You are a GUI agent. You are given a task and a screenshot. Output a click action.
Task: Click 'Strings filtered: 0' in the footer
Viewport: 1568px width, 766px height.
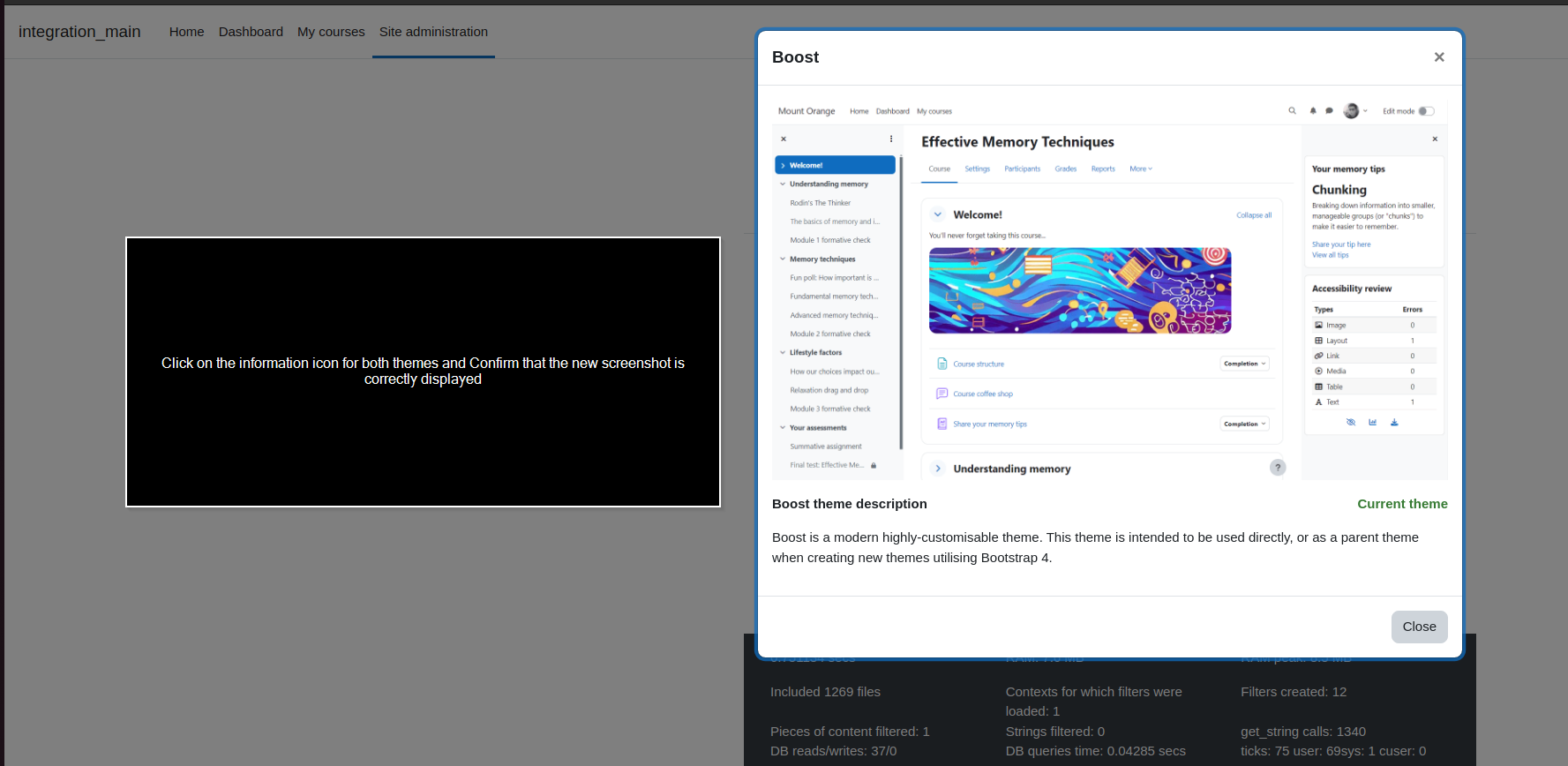tap(1055, 732)
